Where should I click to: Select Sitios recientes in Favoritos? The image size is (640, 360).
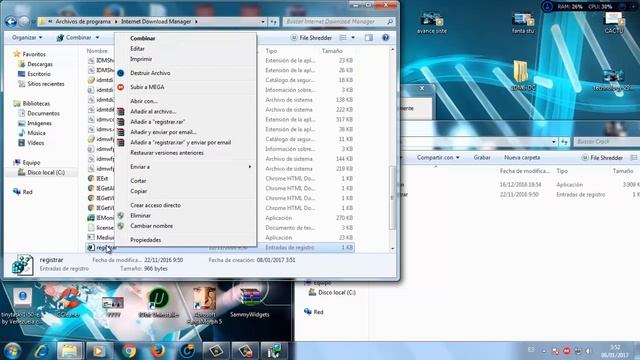tap(45, 84)
